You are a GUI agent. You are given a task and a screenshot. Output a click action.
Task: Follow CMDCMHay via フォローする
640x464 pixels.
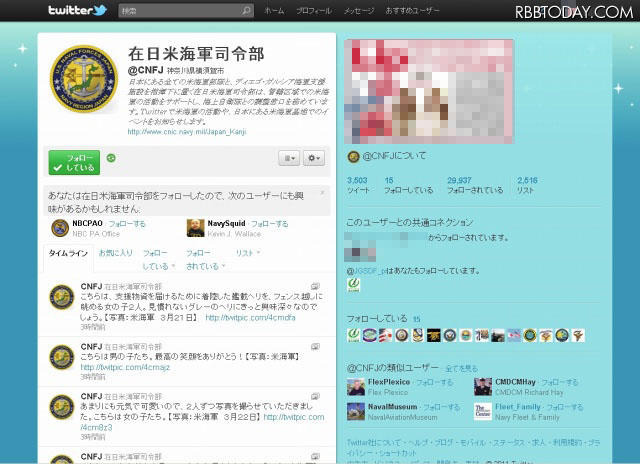[560, 382]
